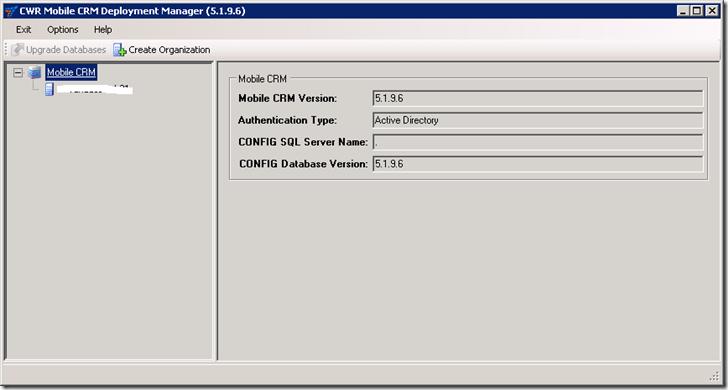The width and height of the screenshot is (728, 390).
Task: Close the Deployment Manager window
Action: pos(712,11)
